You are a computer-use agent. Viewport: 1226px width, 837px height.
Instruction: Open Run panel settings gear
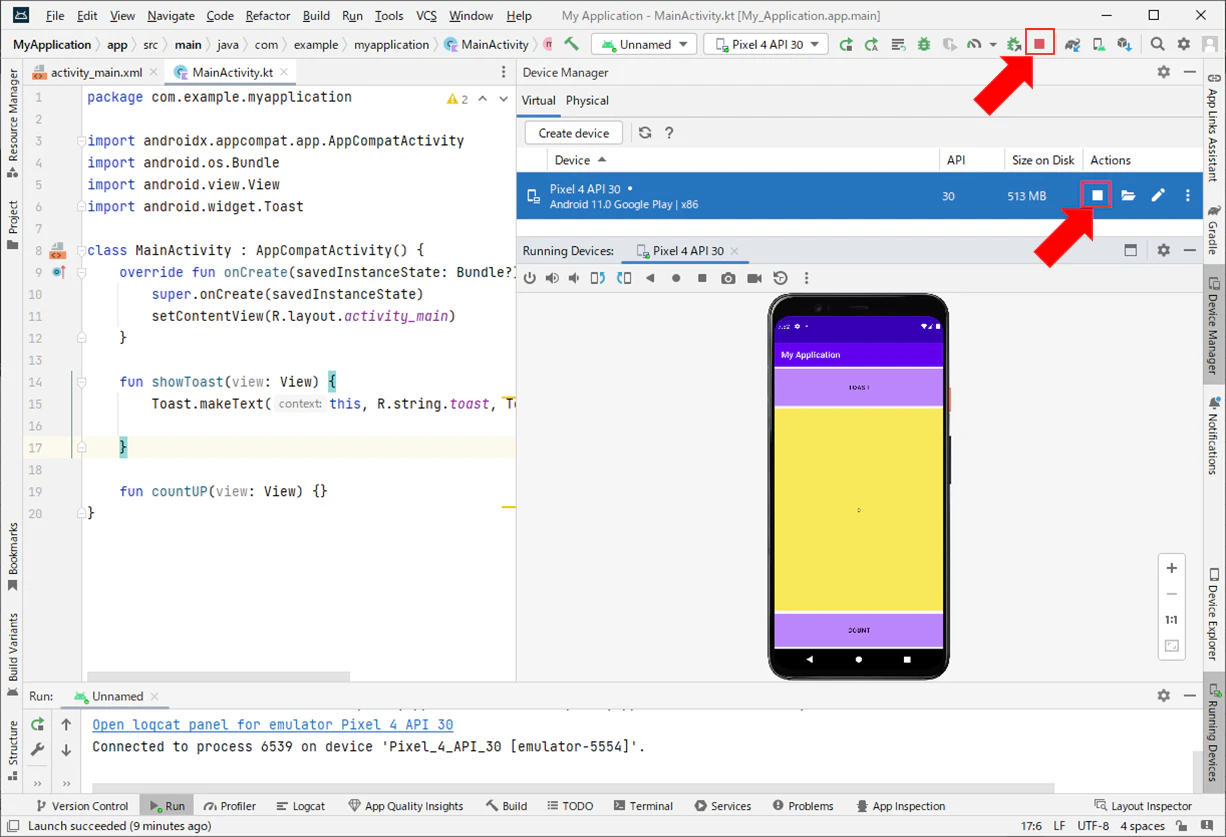(1163, 695)
